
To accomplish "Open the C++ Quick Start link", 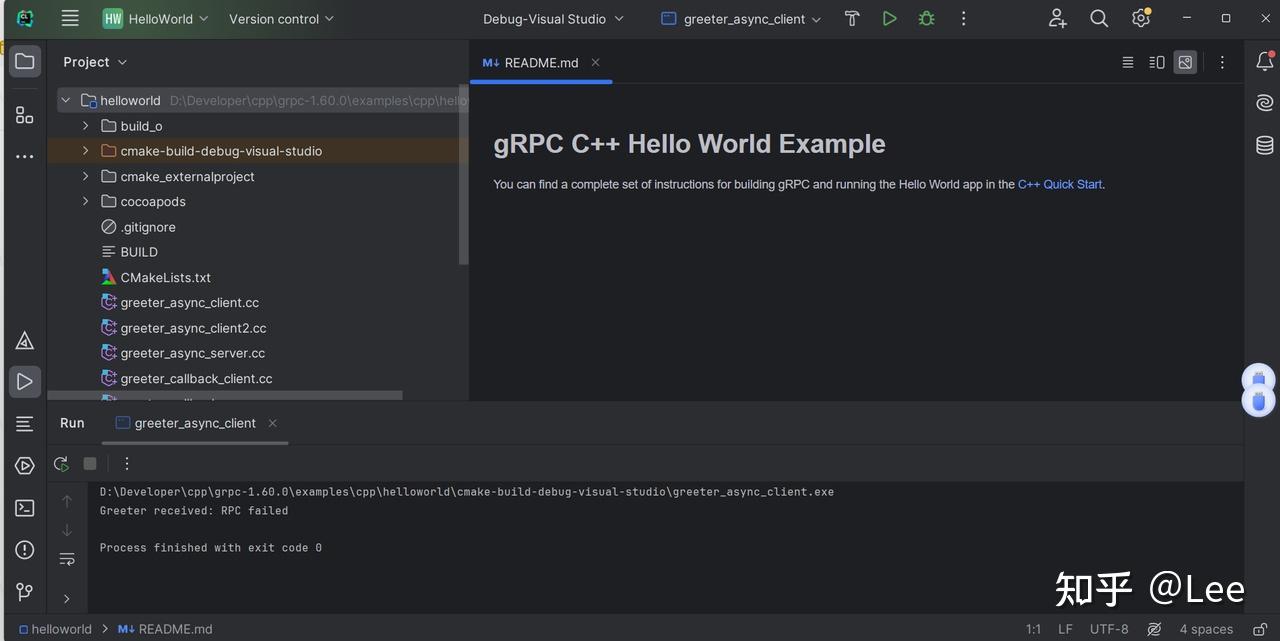I will (1058, 184).
